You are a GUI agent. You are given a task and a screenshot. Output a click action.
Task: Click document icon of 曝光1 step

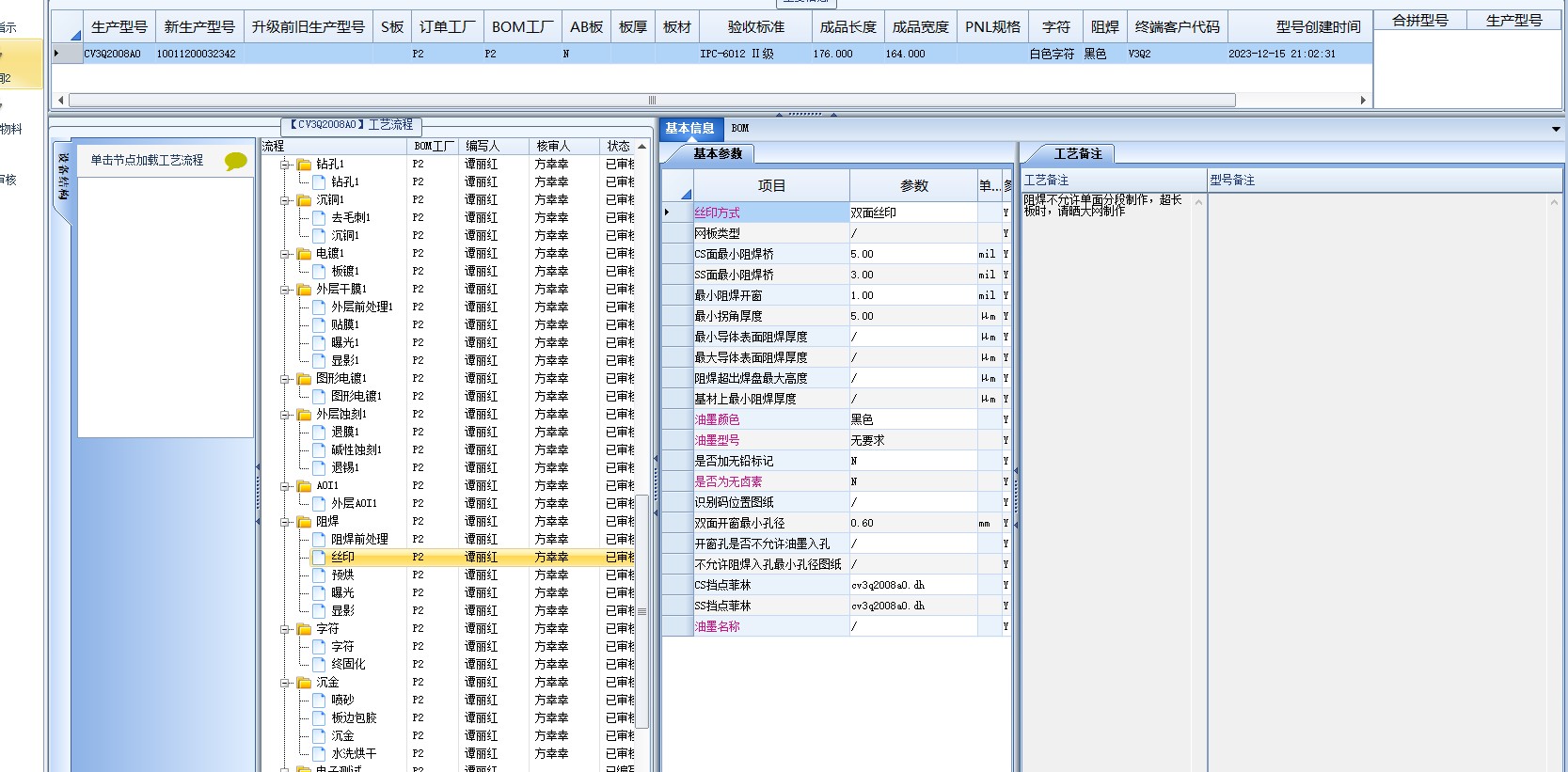pos(319,342)
